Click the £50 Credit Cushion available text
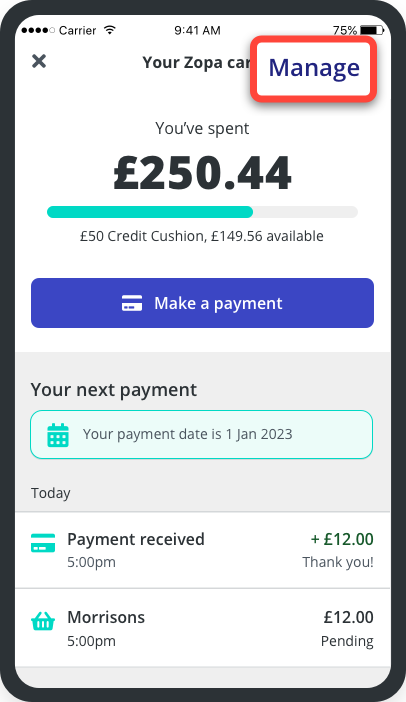406x702 pixels. pyautogui.click(x=202, y=236)
